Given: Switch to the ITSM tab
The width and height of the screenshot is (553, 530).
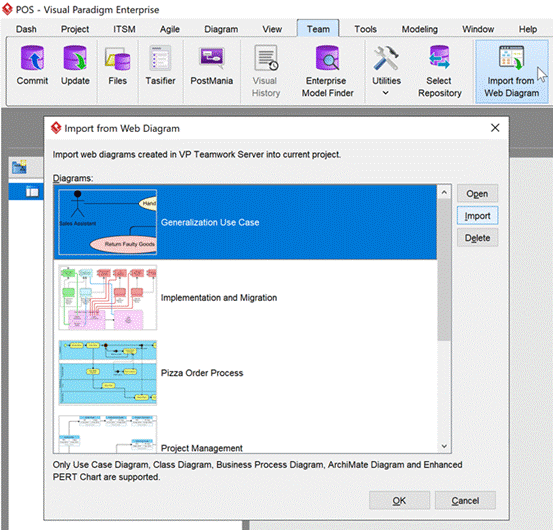Looking at the screenshot, I should (x=124, y=29).
